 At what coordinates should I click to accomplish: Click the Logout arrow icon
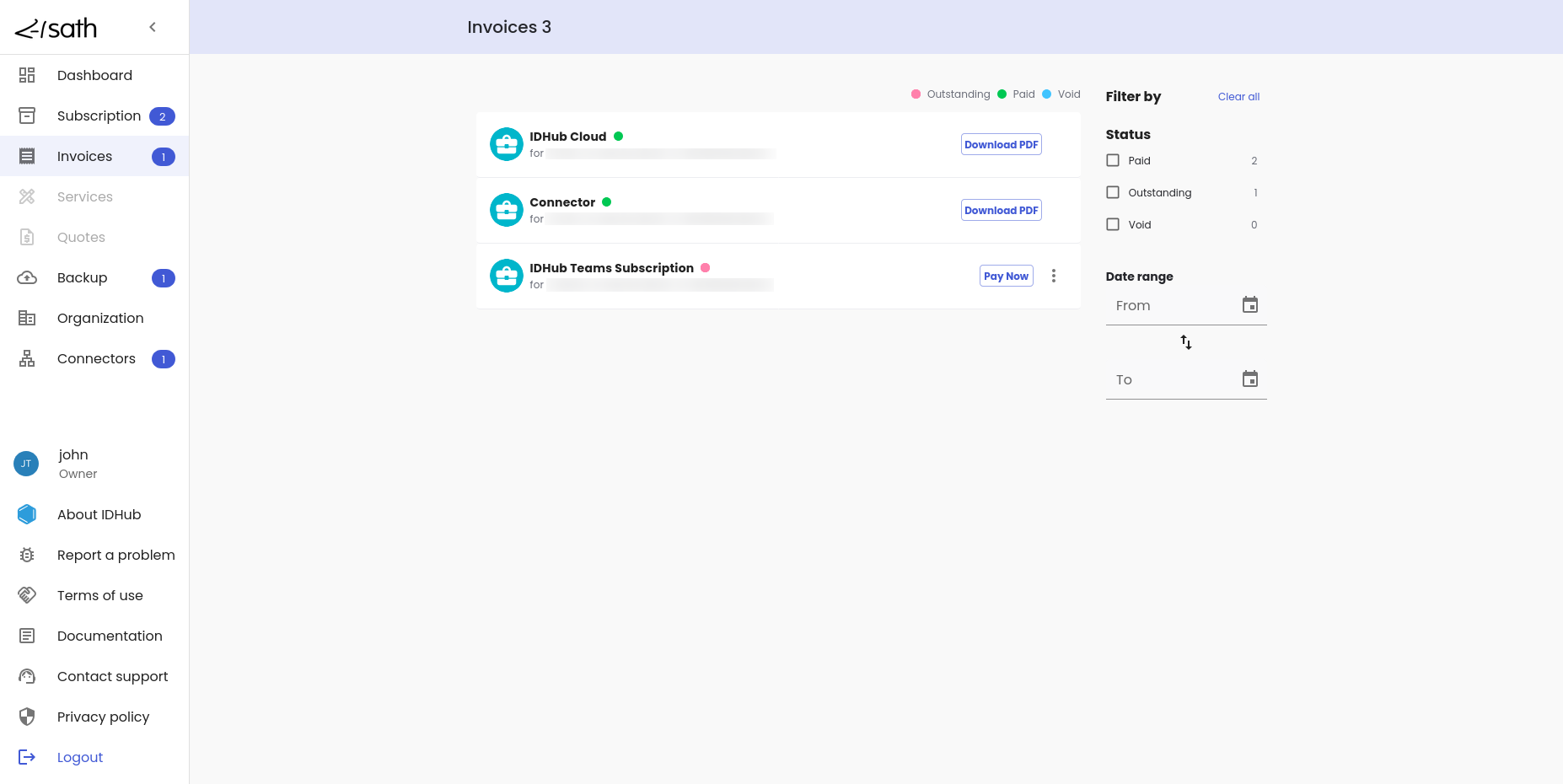(x=27, y=757)
